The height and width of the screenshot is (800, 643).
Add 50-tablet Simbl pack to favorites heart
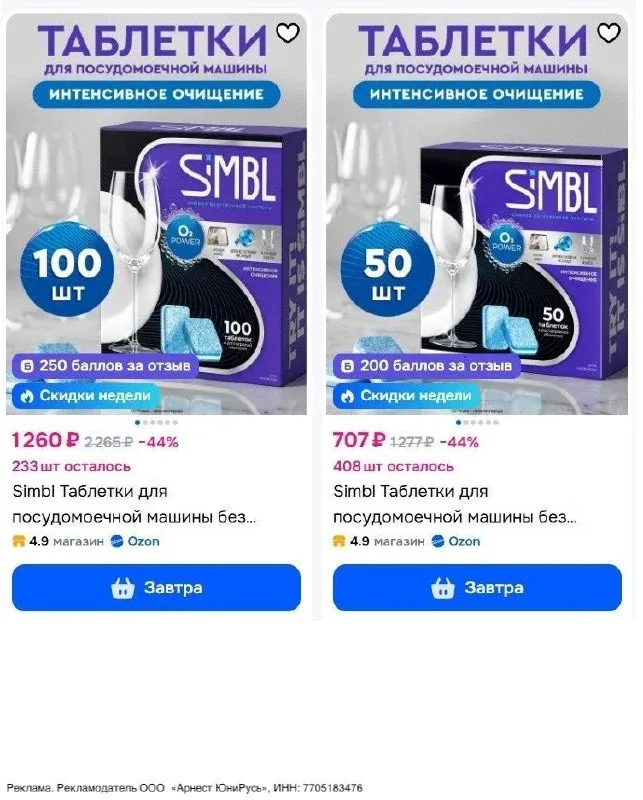pos(608,33)
